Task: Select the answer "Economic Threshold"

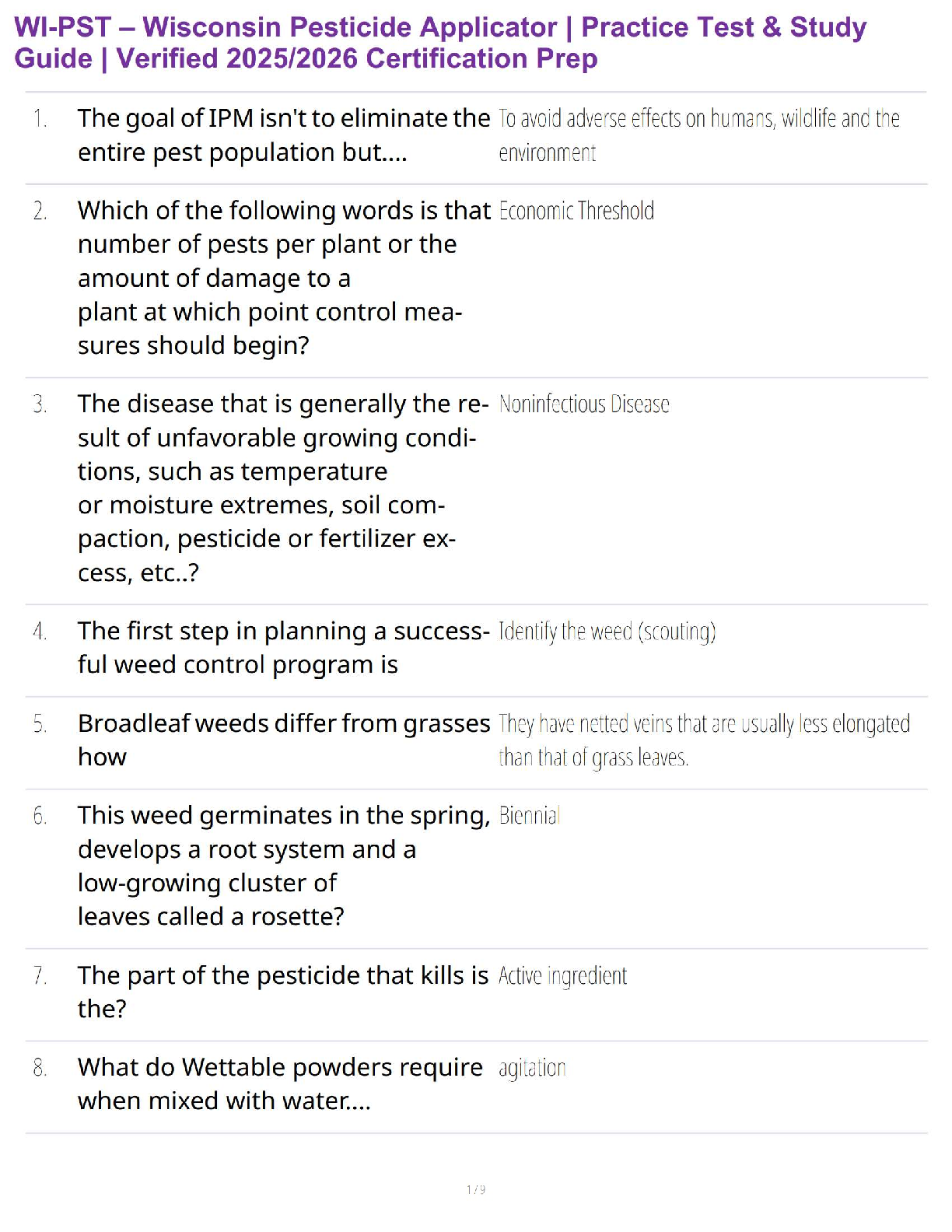Action: click(x=576, y=212)
